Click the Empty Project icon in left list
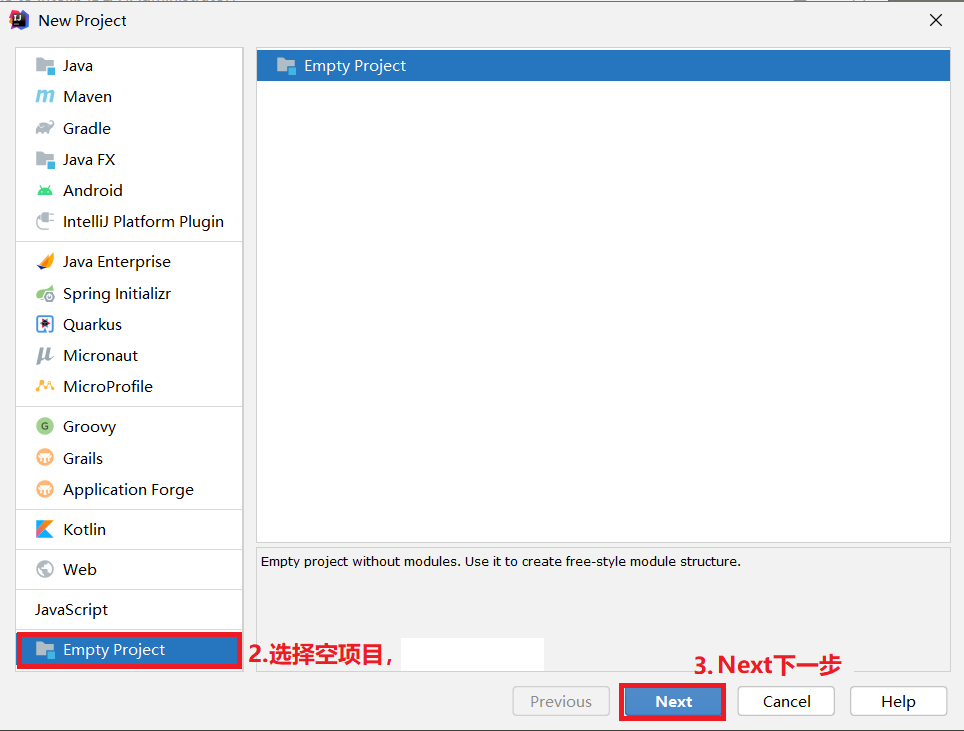964x731 pixels. 45,649
